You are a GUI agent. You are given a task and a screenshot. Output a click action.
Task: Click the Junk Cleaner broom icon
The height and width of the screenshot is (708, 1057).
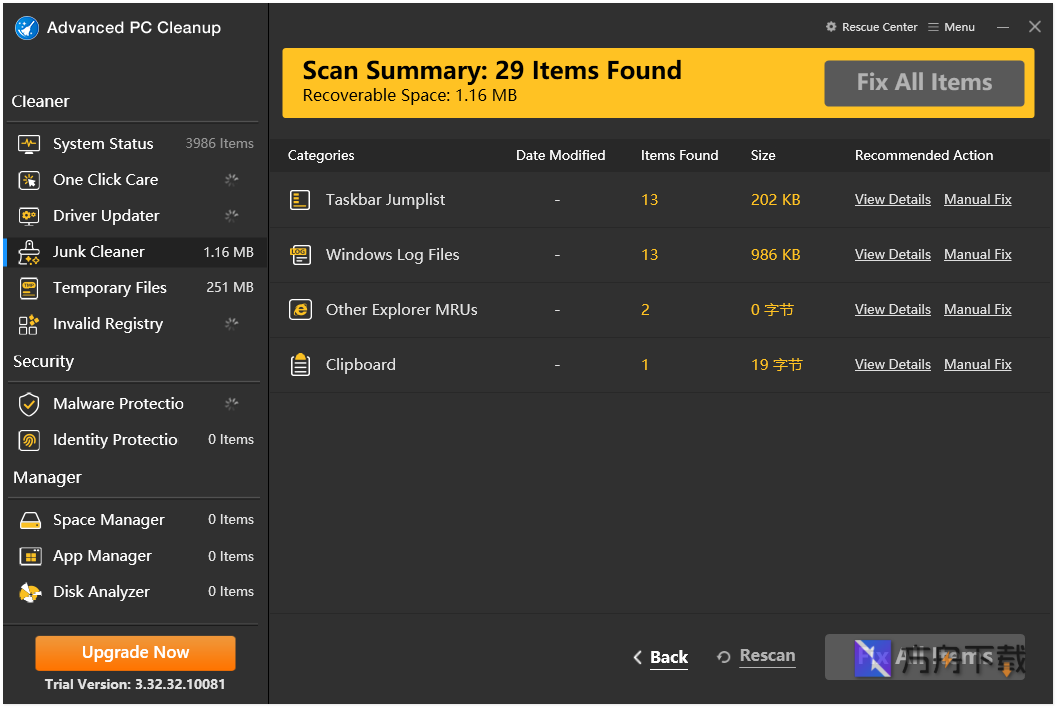point(29,252)
